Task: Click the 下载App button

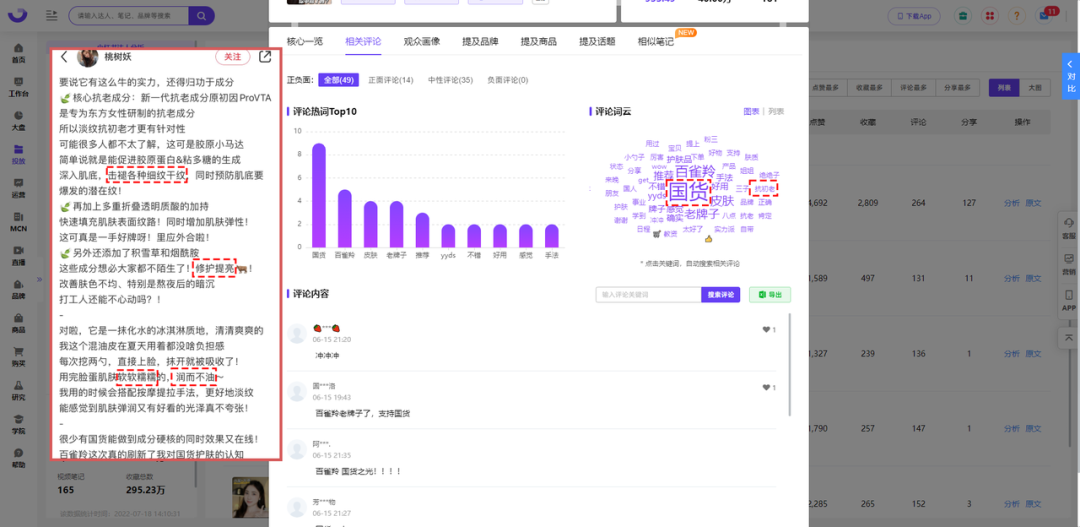Action: [x=913, y=15]
